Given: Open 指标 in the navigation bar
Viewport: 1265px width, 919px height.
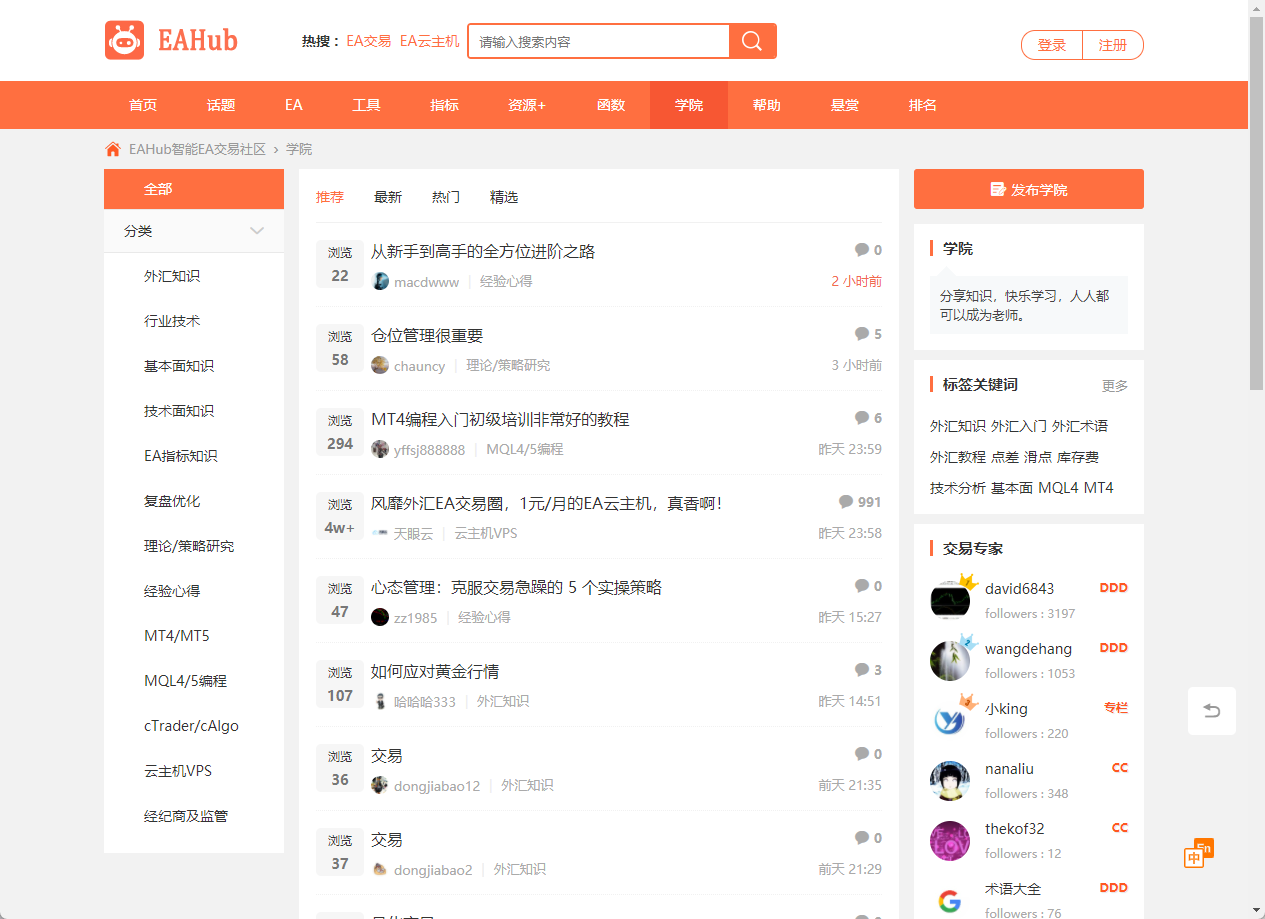Looking at the screenshot, I should (x=444, y=105).
